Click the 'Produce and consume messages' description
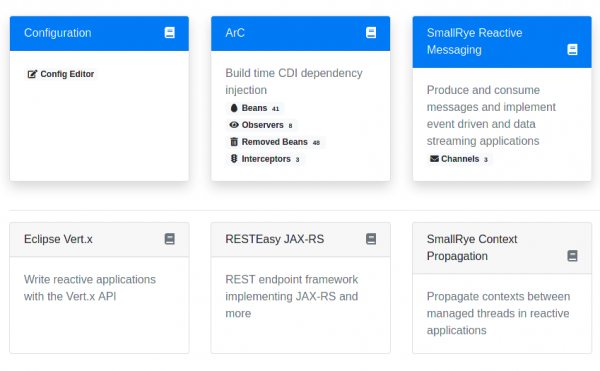This screenshot has width=600, height=371. 491,116
